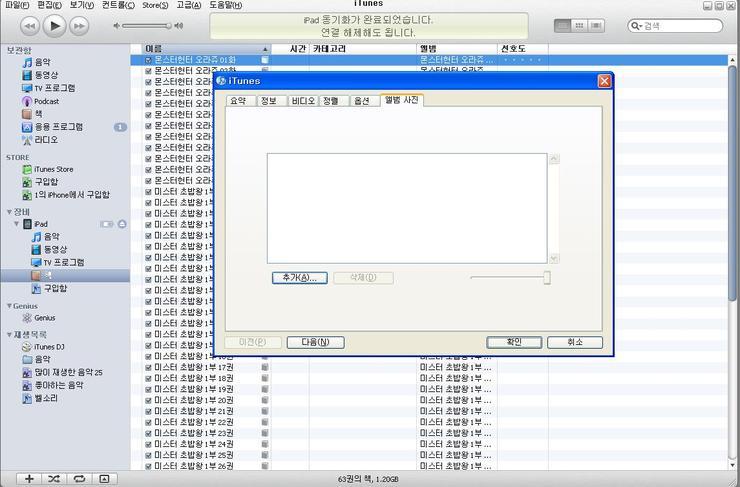Click the shuffle icon in the bottom bar
Screen dimensions: 740x487
[x=54, y=479]
